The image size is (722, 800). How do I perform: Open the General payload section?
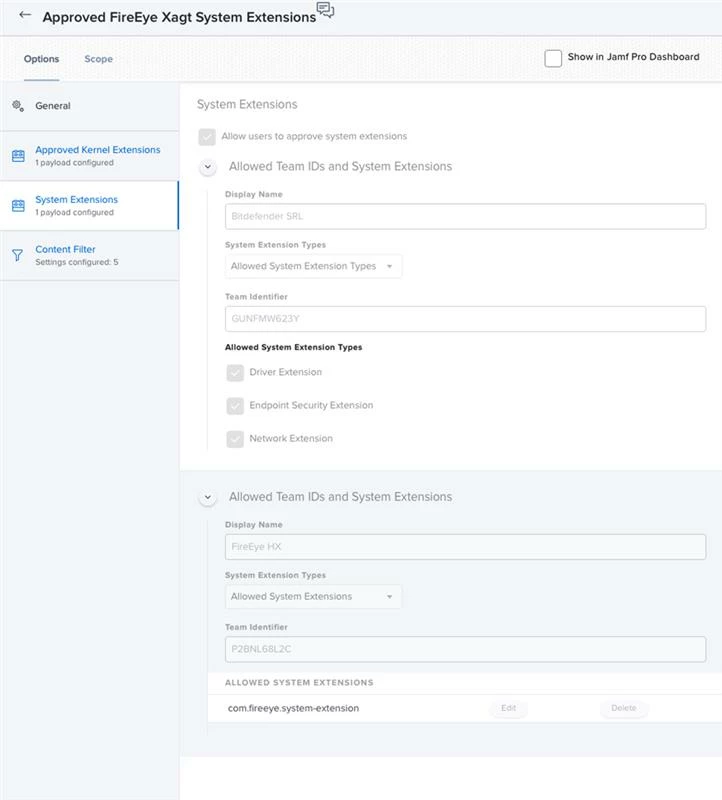pyautogui.click(x=89, y=106)
